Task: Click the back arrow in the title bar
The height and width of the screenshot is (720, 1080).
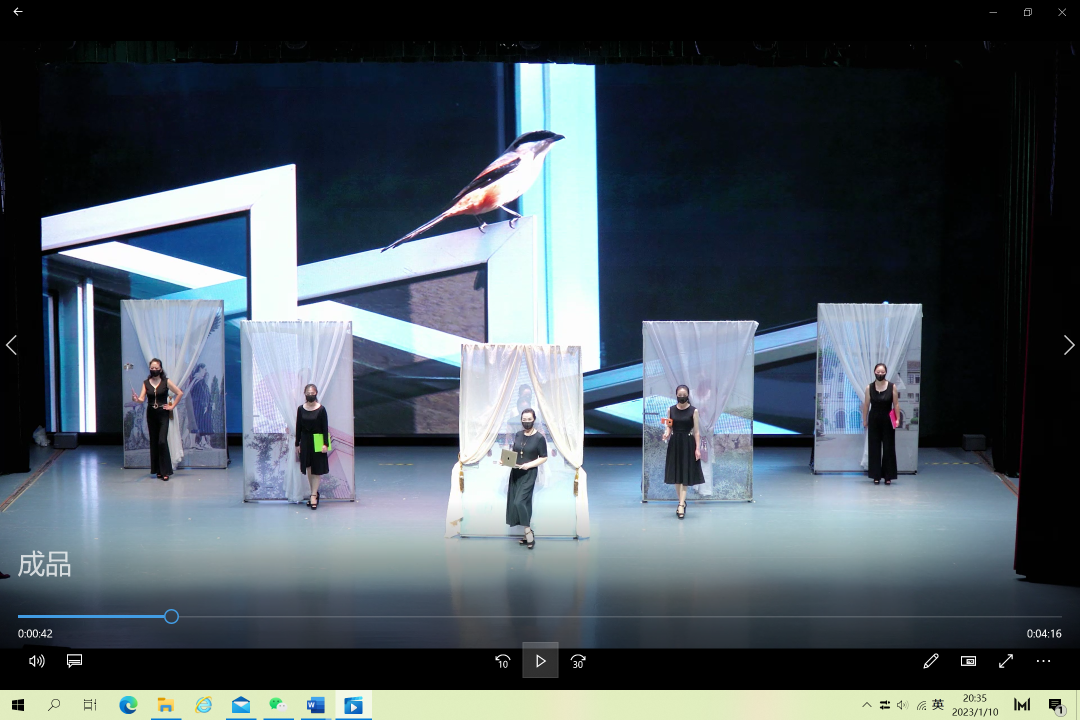Action: [18, 12]
